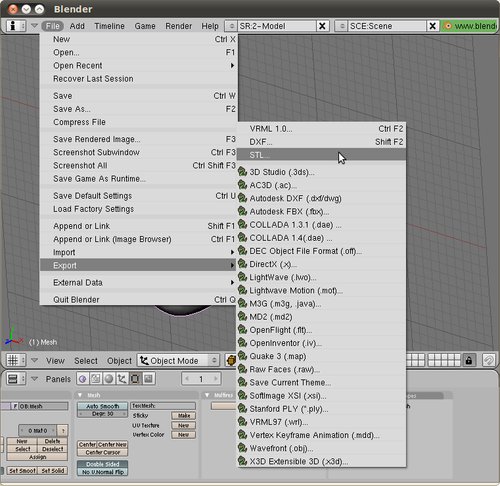Screen dimensions: 500x486
Task: Toggle the first layer in second group
Action: tap(431, 357)
